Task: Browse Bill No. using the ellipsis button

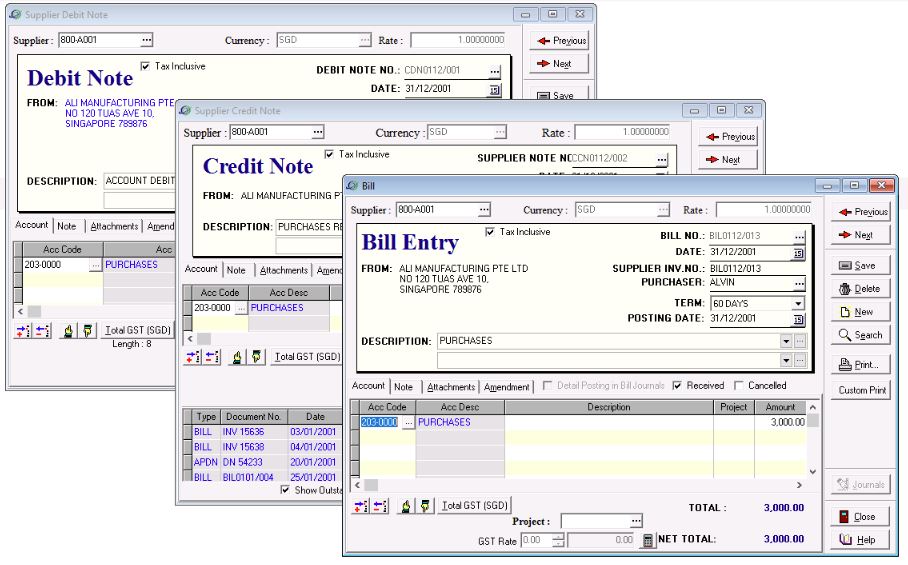Action: tap(799, 237)
